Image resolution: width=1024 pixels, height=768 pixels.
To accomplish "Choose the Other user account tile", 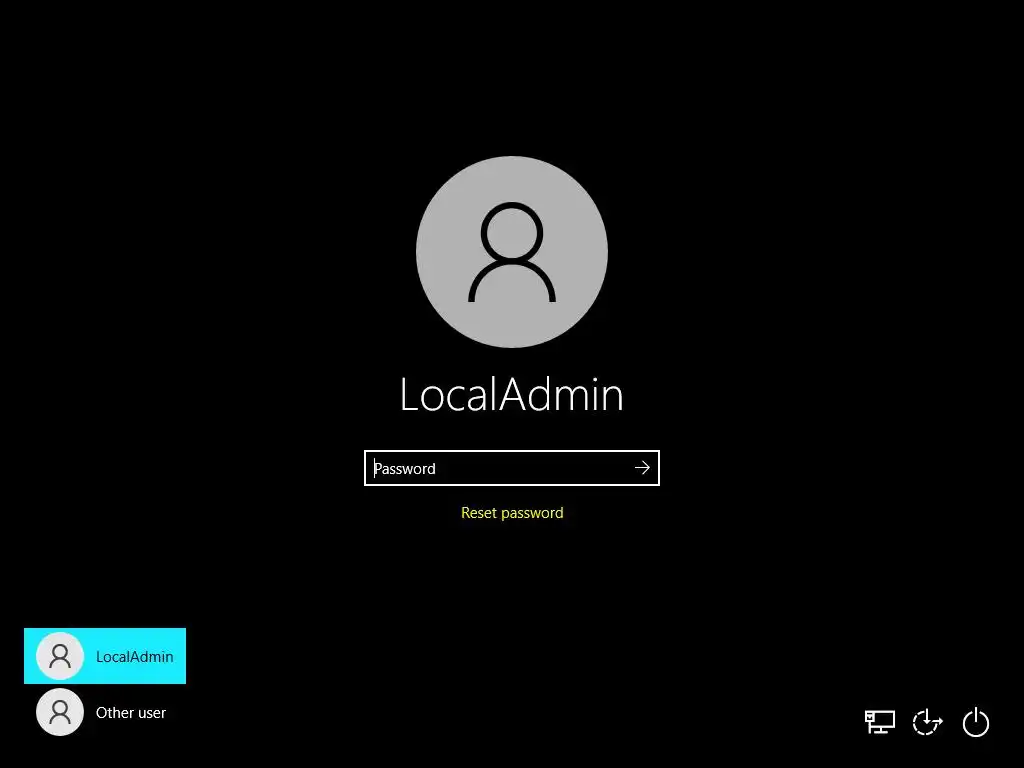I will [x=105, y=712].
